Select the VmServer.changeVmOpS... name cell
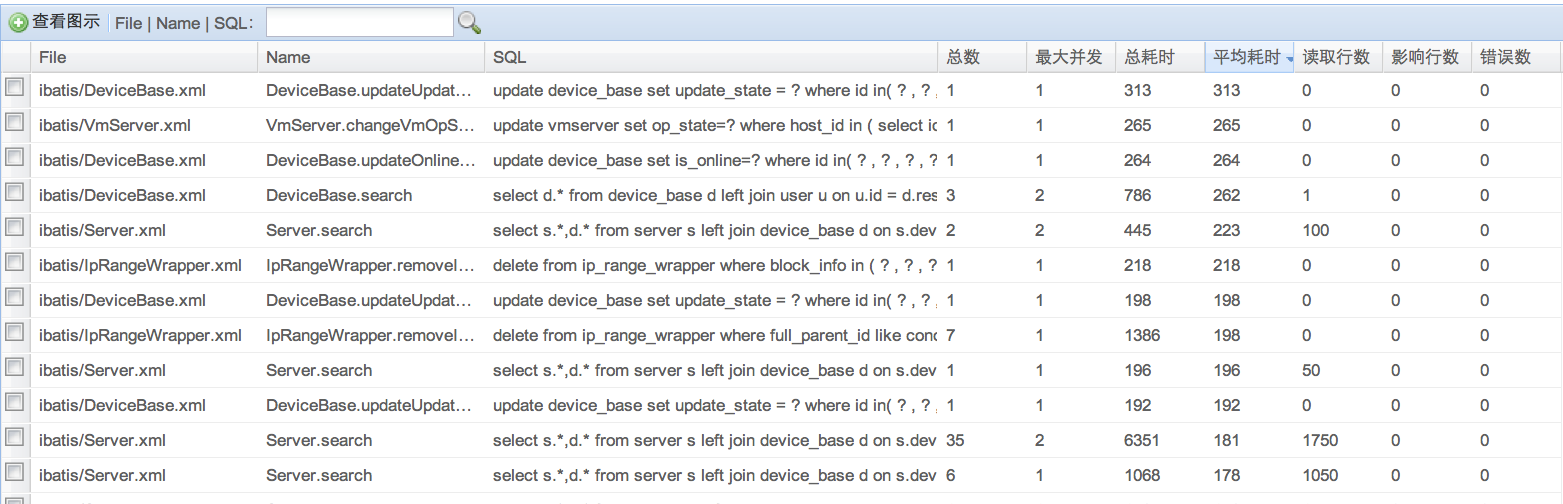1563x504 pixels. pyautogui.click(x=369, y=125)
